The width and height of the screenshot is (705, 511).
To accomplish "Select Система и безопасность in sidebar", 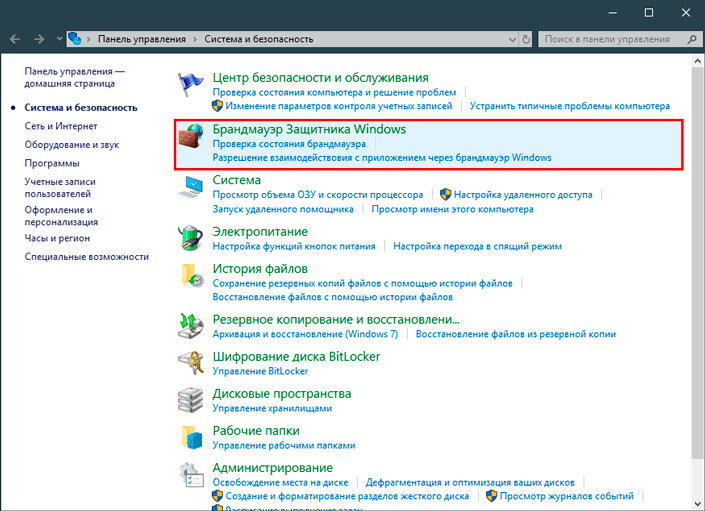I will [x=81, y=107].
